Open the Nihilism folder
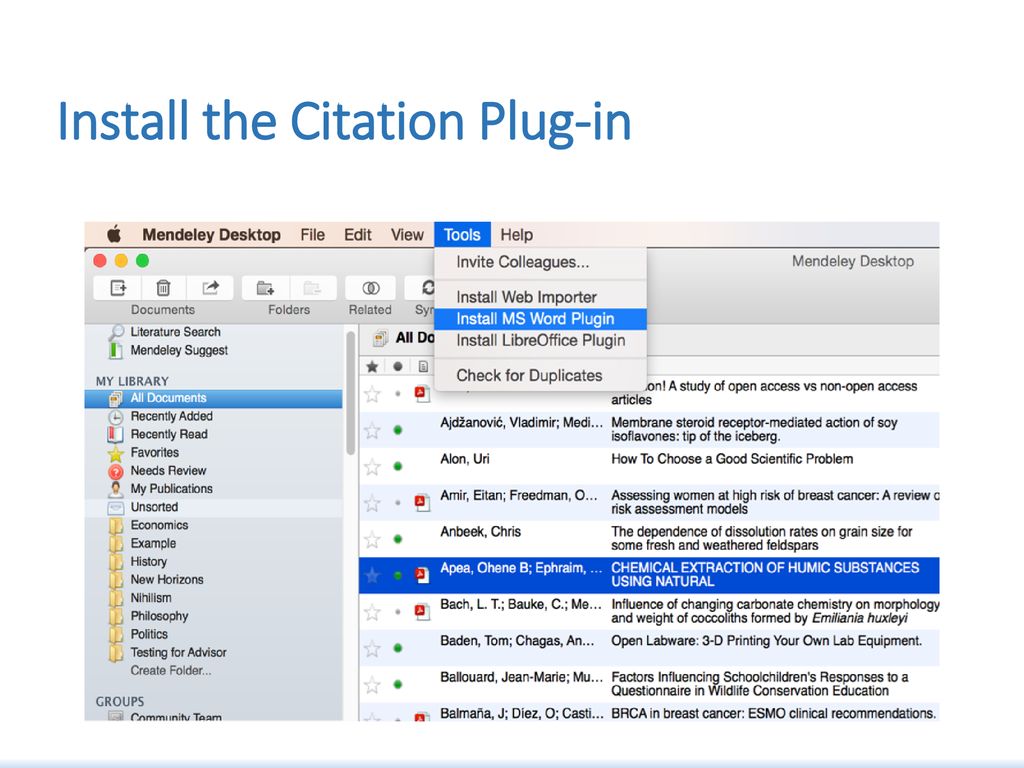This screenshot has width=1024, height=768. pos(151,598)
